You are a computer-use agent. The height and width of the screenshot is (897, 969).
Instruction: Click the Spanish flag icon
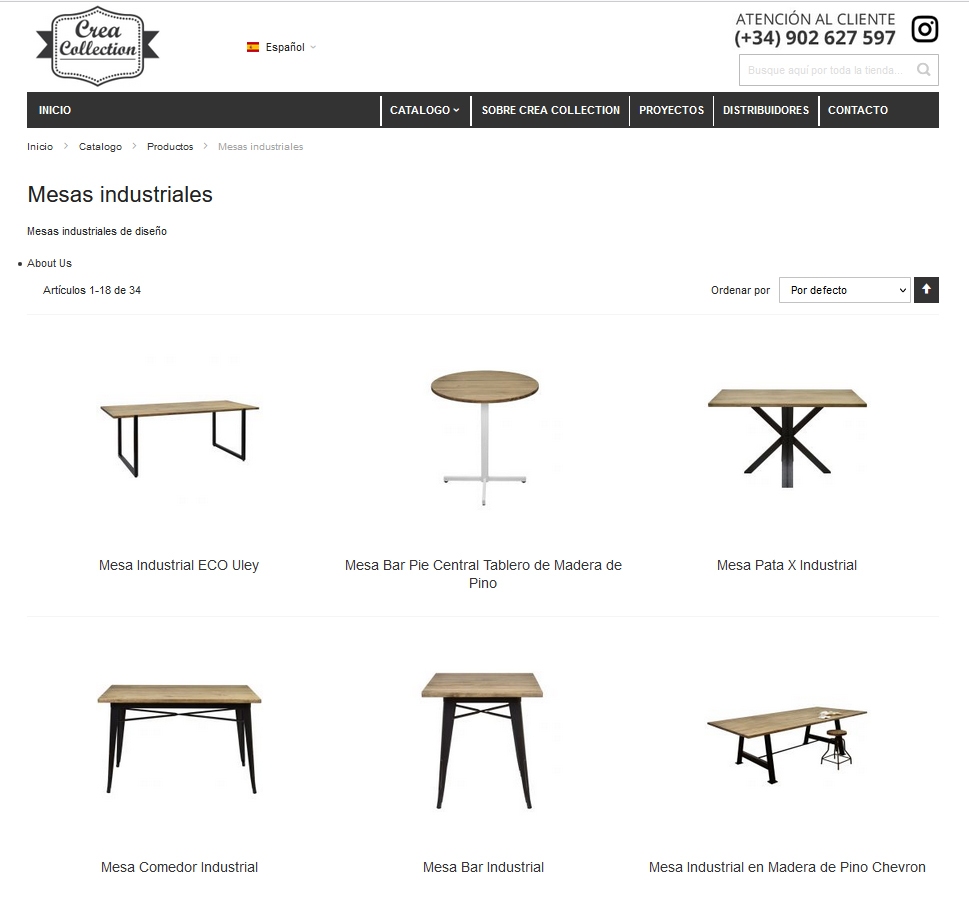(x=253, y=47)
